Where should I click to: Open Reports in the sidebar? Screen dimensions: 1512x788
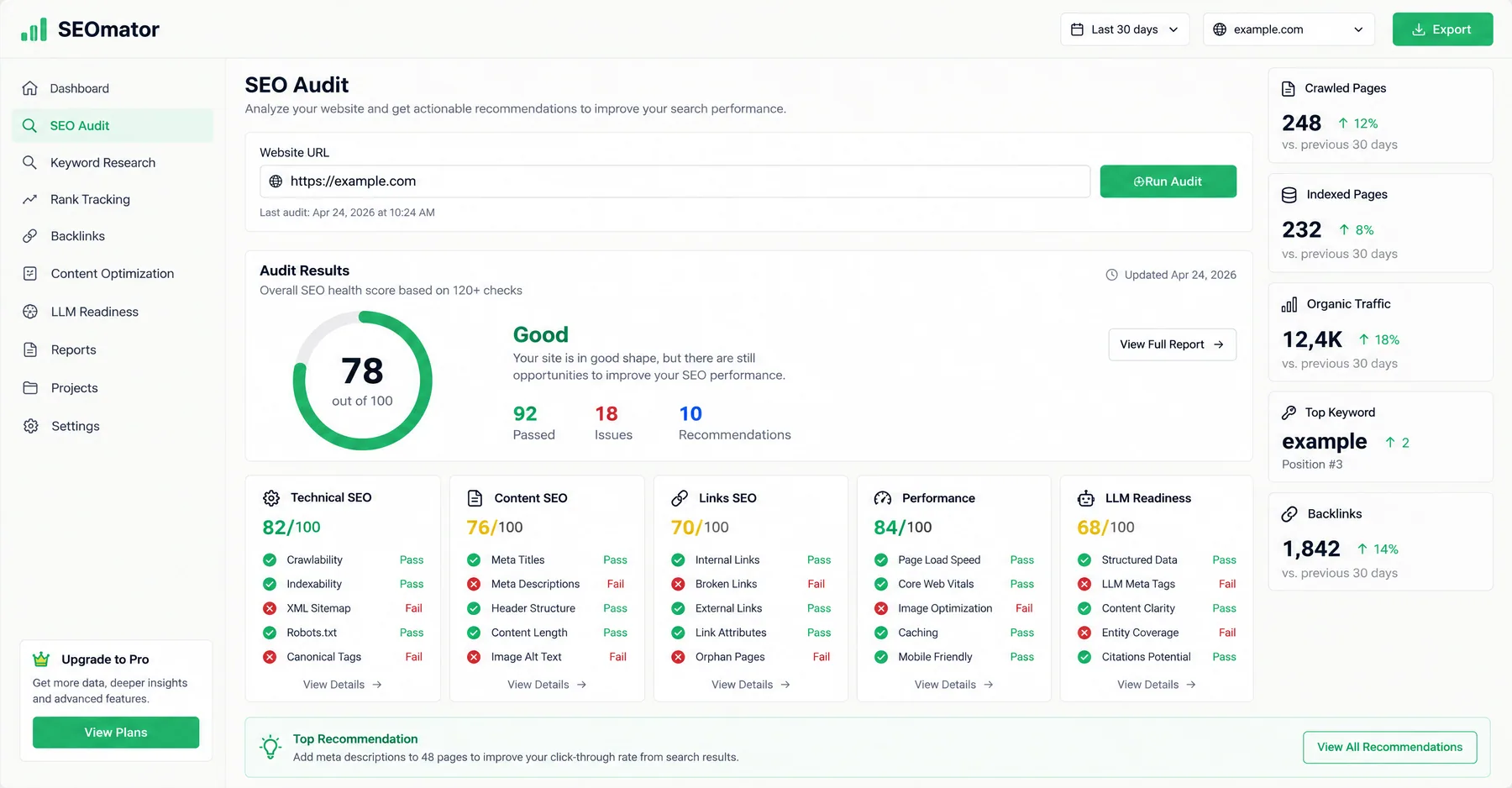(113, 349)
